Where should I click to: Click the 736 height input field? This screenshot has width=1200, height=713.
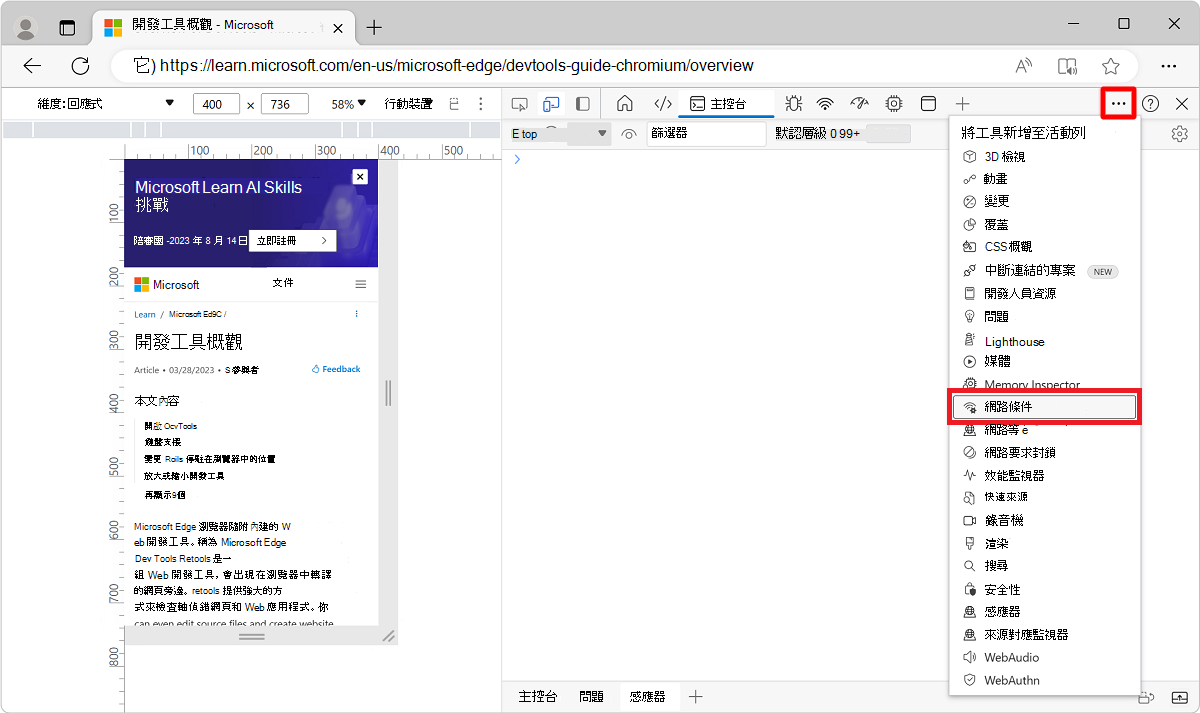click(286, 103)
